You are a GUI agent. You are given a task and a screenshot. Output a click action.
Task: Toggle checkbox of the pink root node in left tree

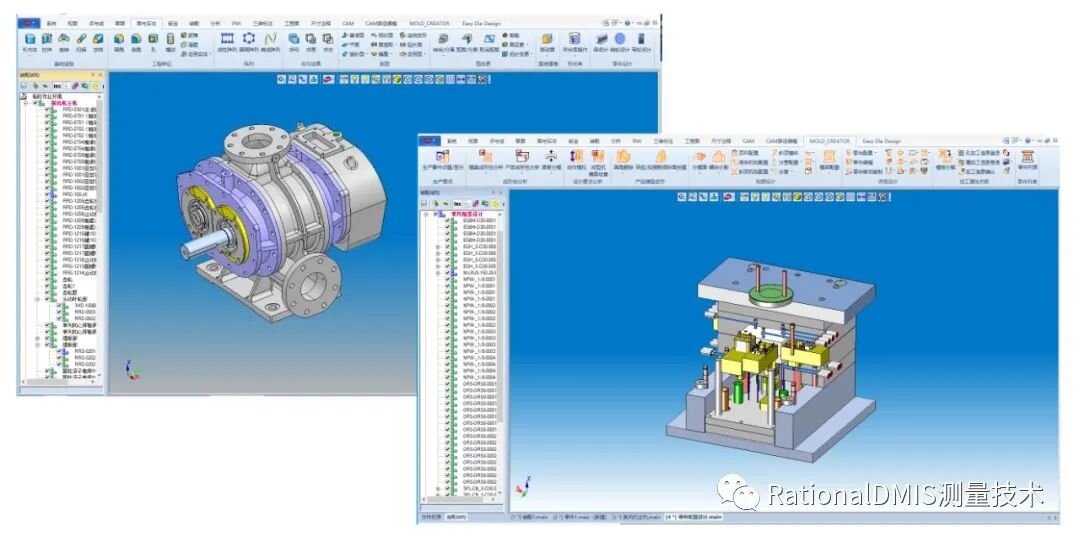[35, 103]
